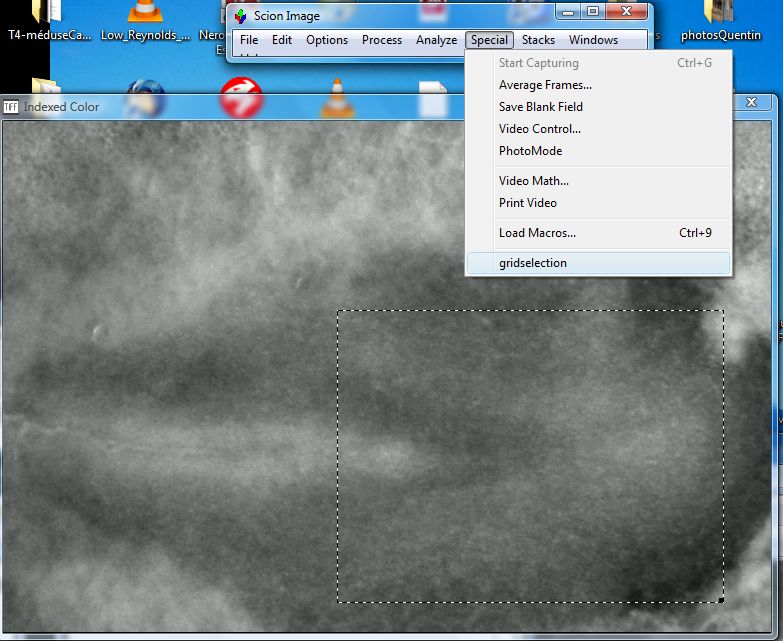This screenshot has width=783, height=641.
Task: Click the blue globe desktop icon
Action: 146,98
